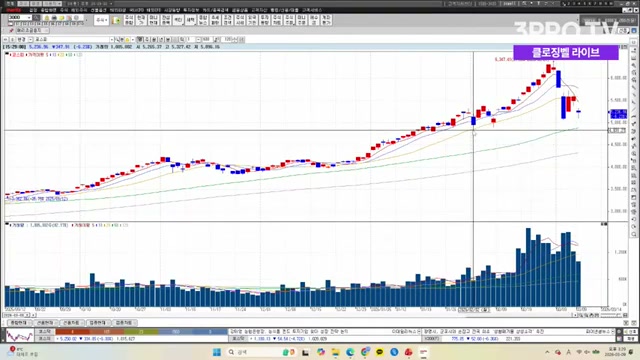640x360 pixels.
Task: Click the 업종현재 bottom tab button
Action: click(97, 323)
